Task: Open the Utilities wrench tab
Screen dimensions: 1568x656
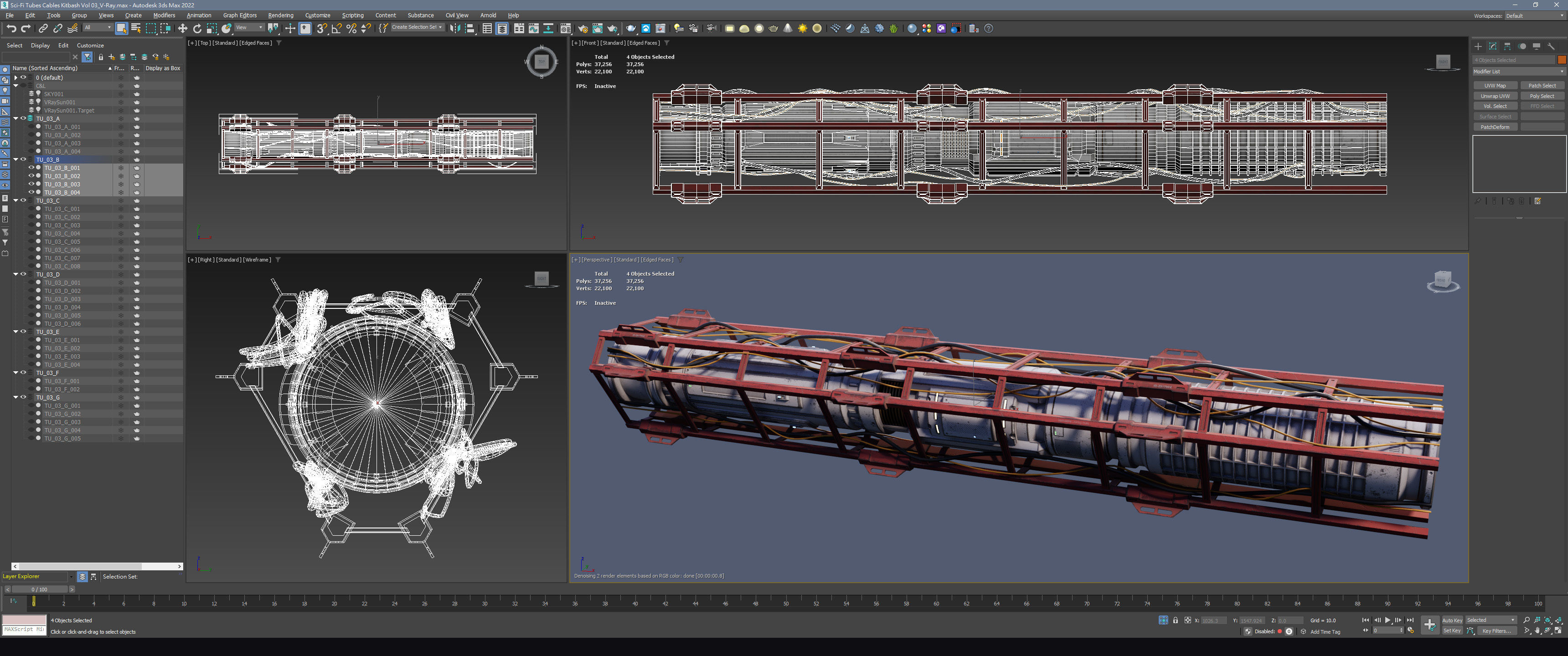Action: tap(1551, 46)
